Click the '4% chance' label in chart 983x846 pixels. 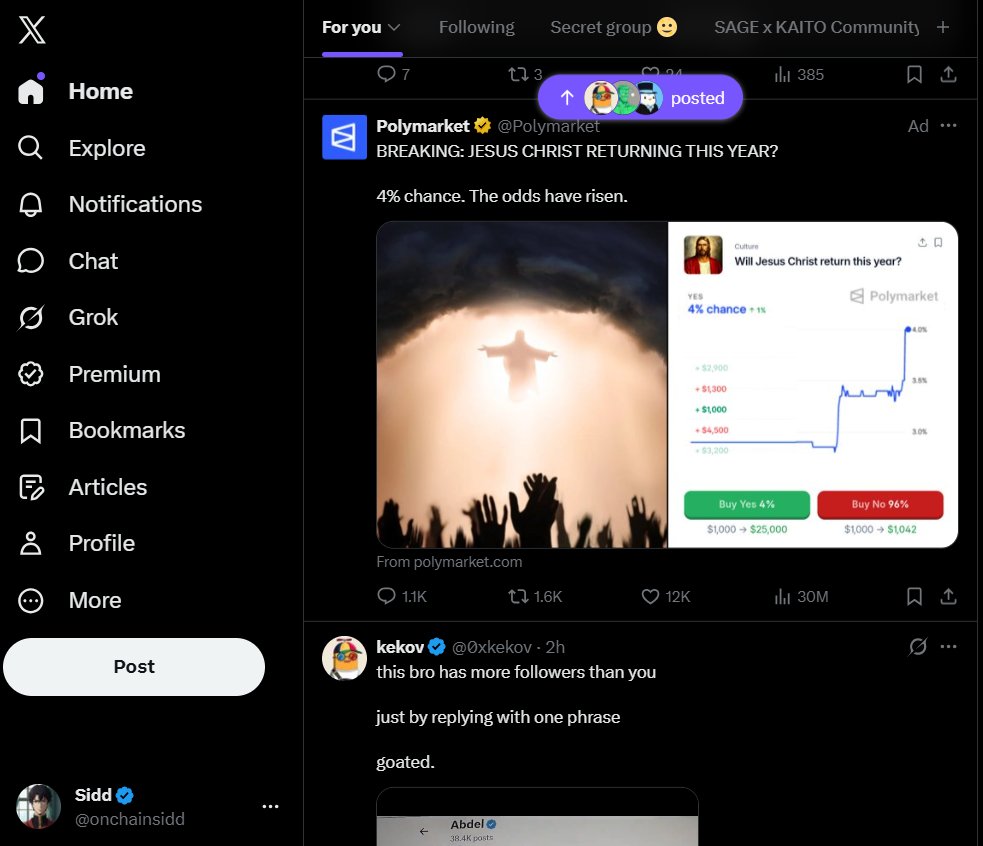tap(716, 309)
